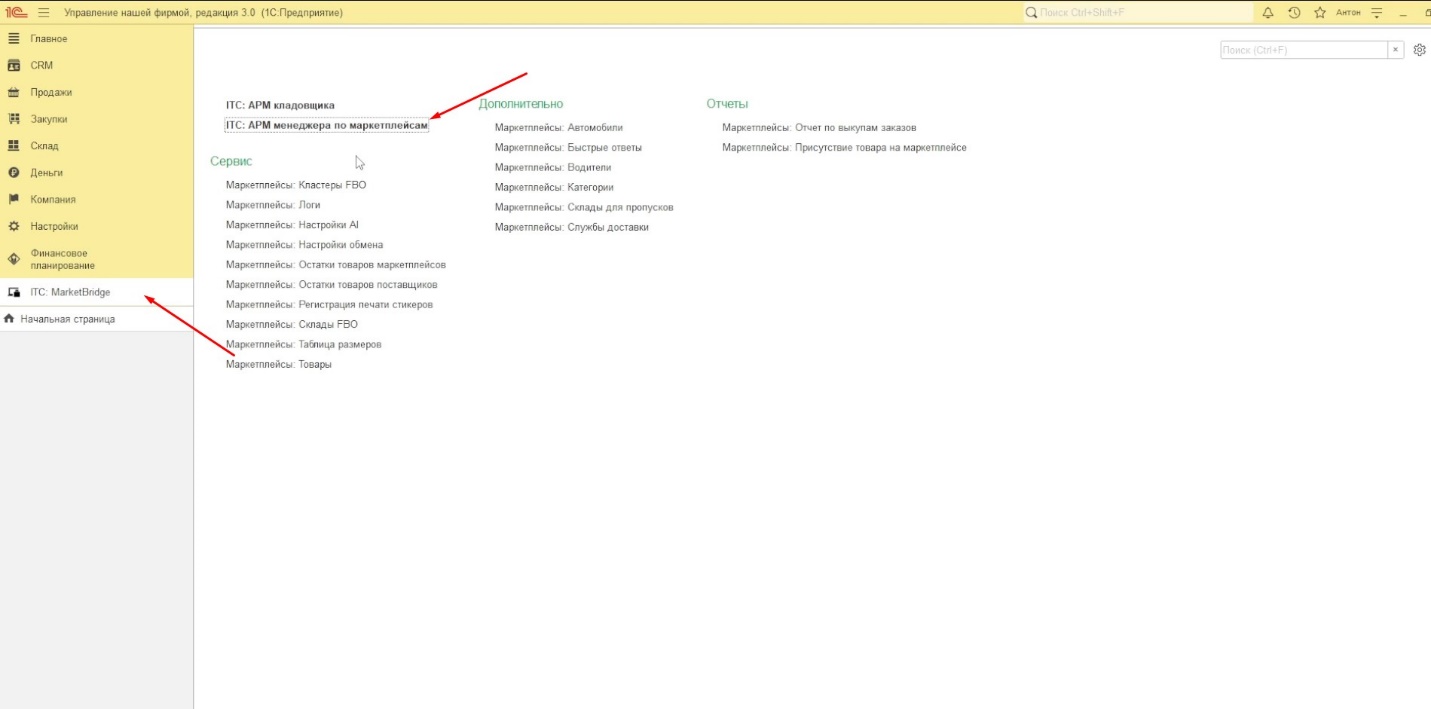The height and width of the screenshot is (709, 1431).
Task: Open Маркетплейсы: Отчет по выкупам заказов
Action: tap(820, 128)
